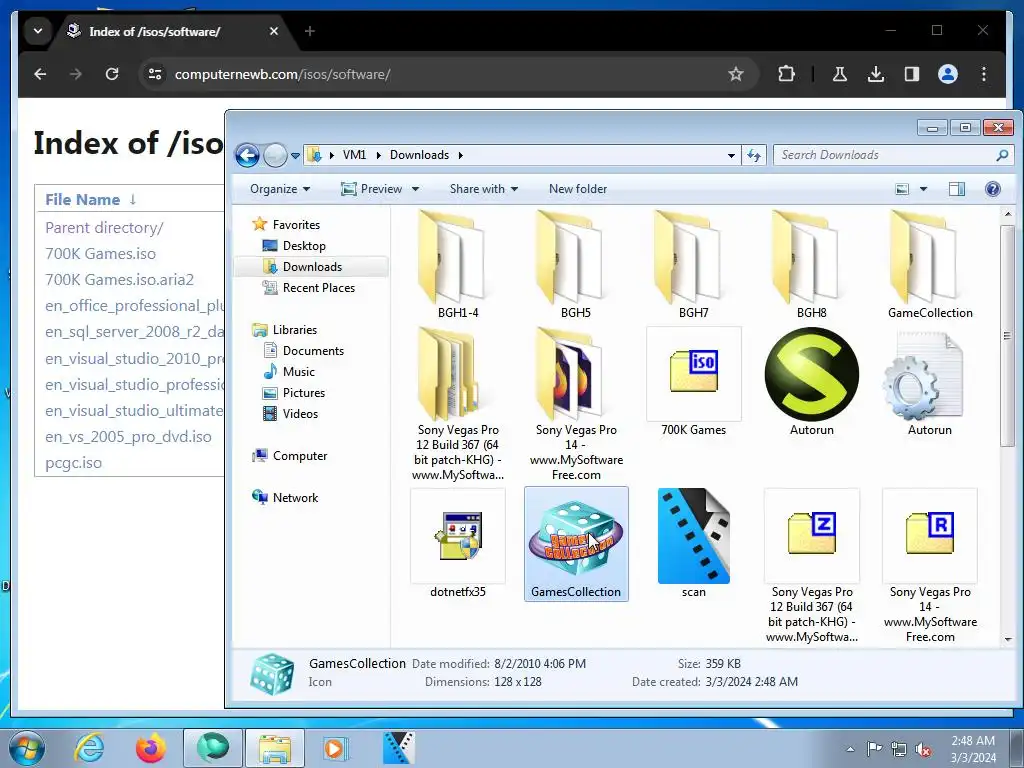Viewport: 1024px width, 768px height.
Task: Open a new Chrome tab
Action: (310, 31)
